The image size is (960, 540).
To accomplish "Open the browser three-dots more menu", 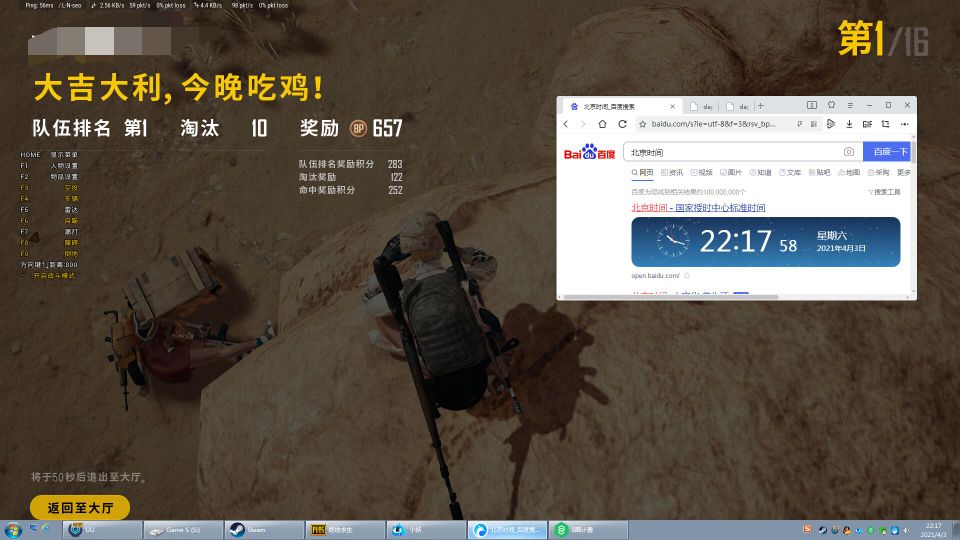I will [x=905, y=124].
